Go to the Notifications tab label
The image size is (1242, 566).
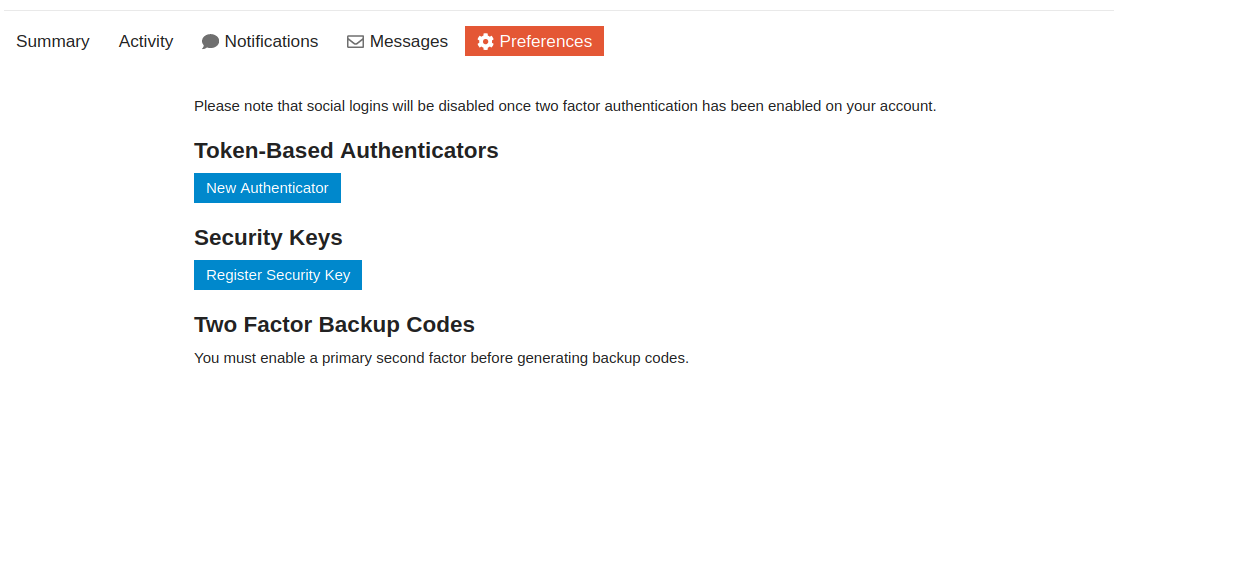point(271,42)
